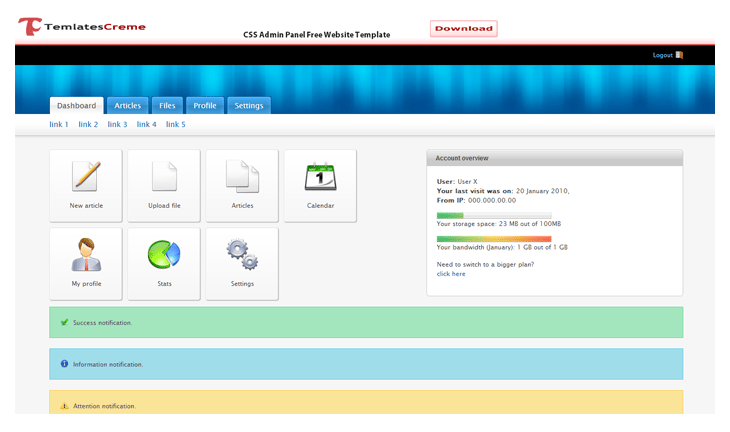Switch to the Dashboard tab

[76, 106]
